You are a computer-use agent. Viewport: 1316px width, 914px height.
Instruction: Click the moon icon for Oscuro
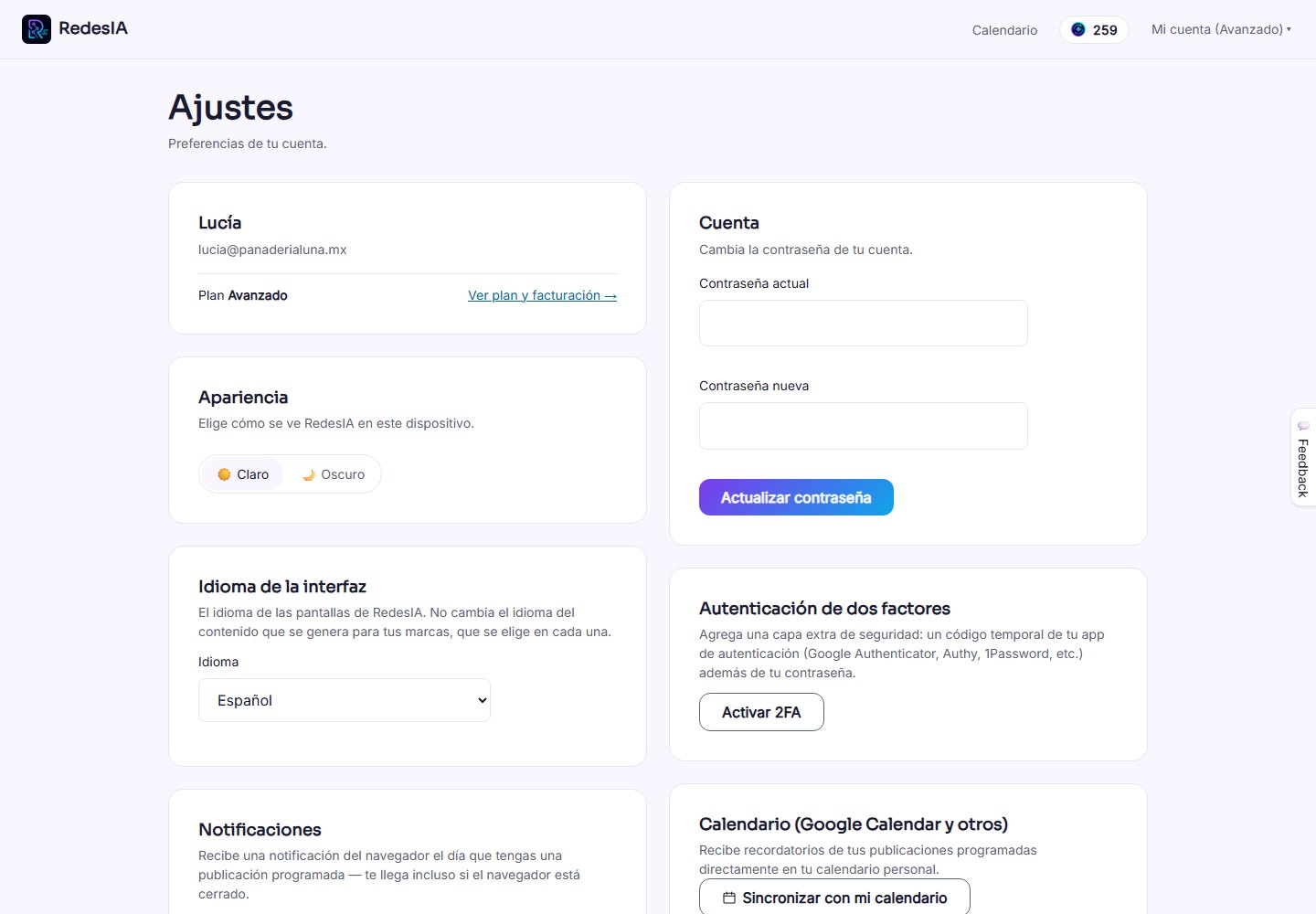[309, 474]
